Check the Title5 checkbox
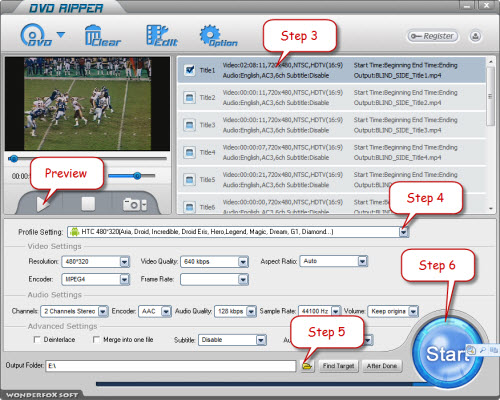This screenshot has width=500, height=400. [189, 180]
